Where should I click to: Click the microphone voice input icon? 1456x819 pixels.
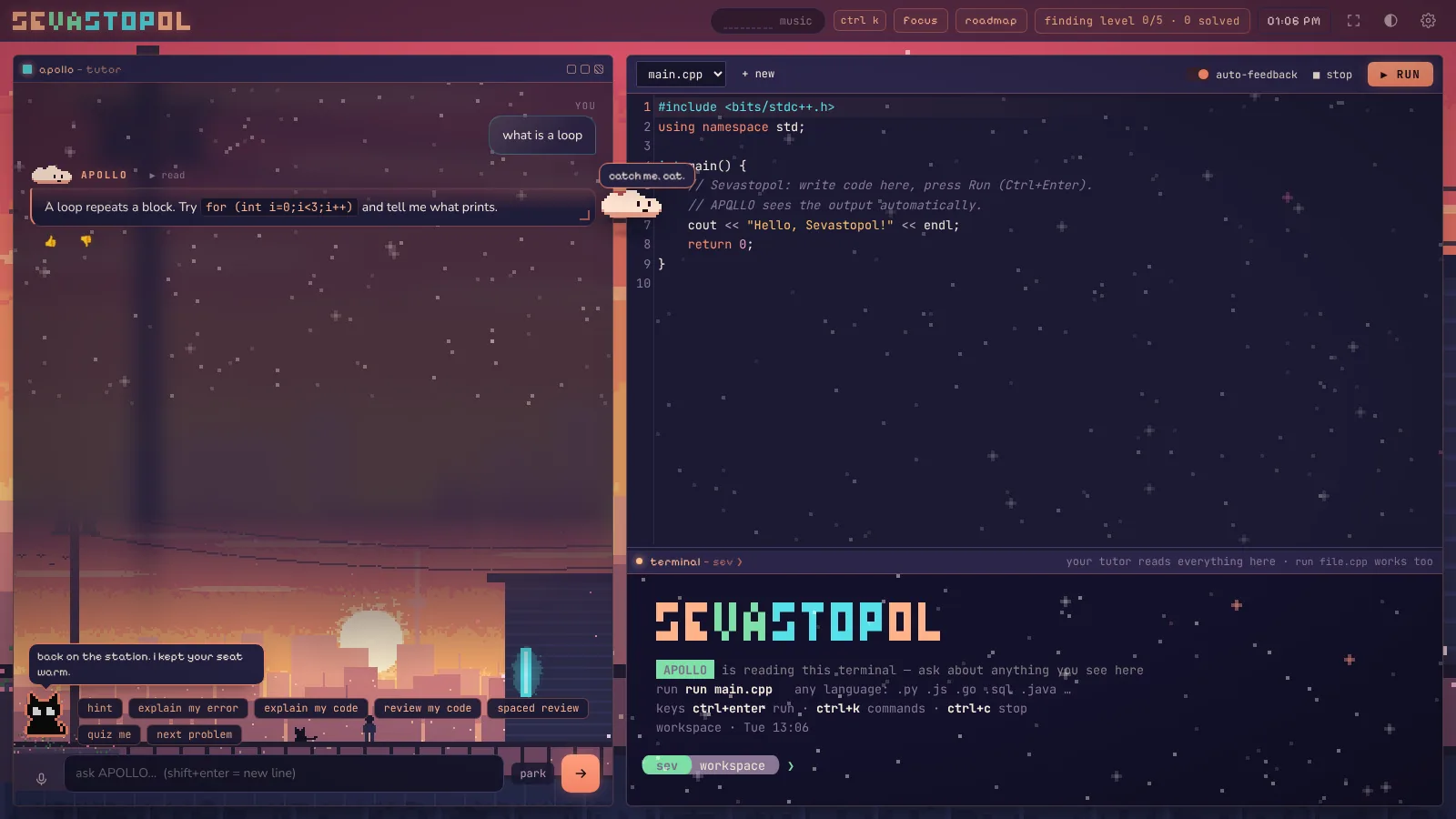(41, 778)
